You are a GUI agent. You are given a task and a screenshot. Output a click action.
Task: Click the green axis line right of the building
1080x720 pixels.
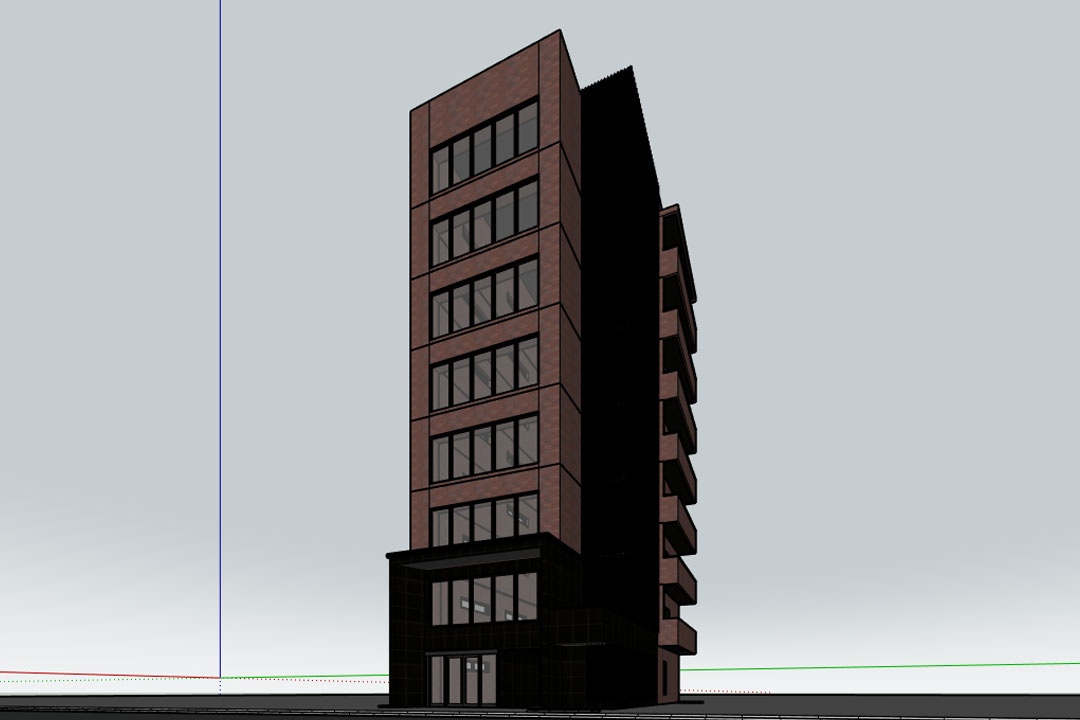(x=880, y=666)
